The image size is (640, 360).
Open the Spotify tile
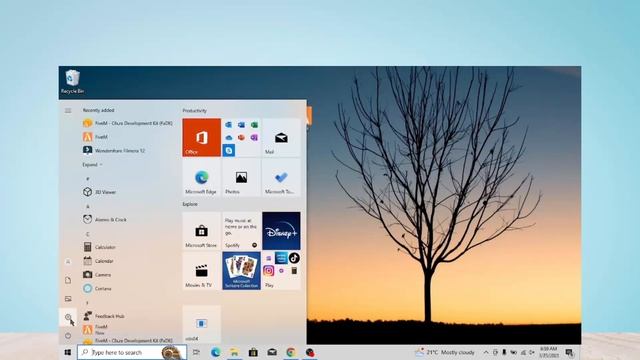[x=241, y=231]
